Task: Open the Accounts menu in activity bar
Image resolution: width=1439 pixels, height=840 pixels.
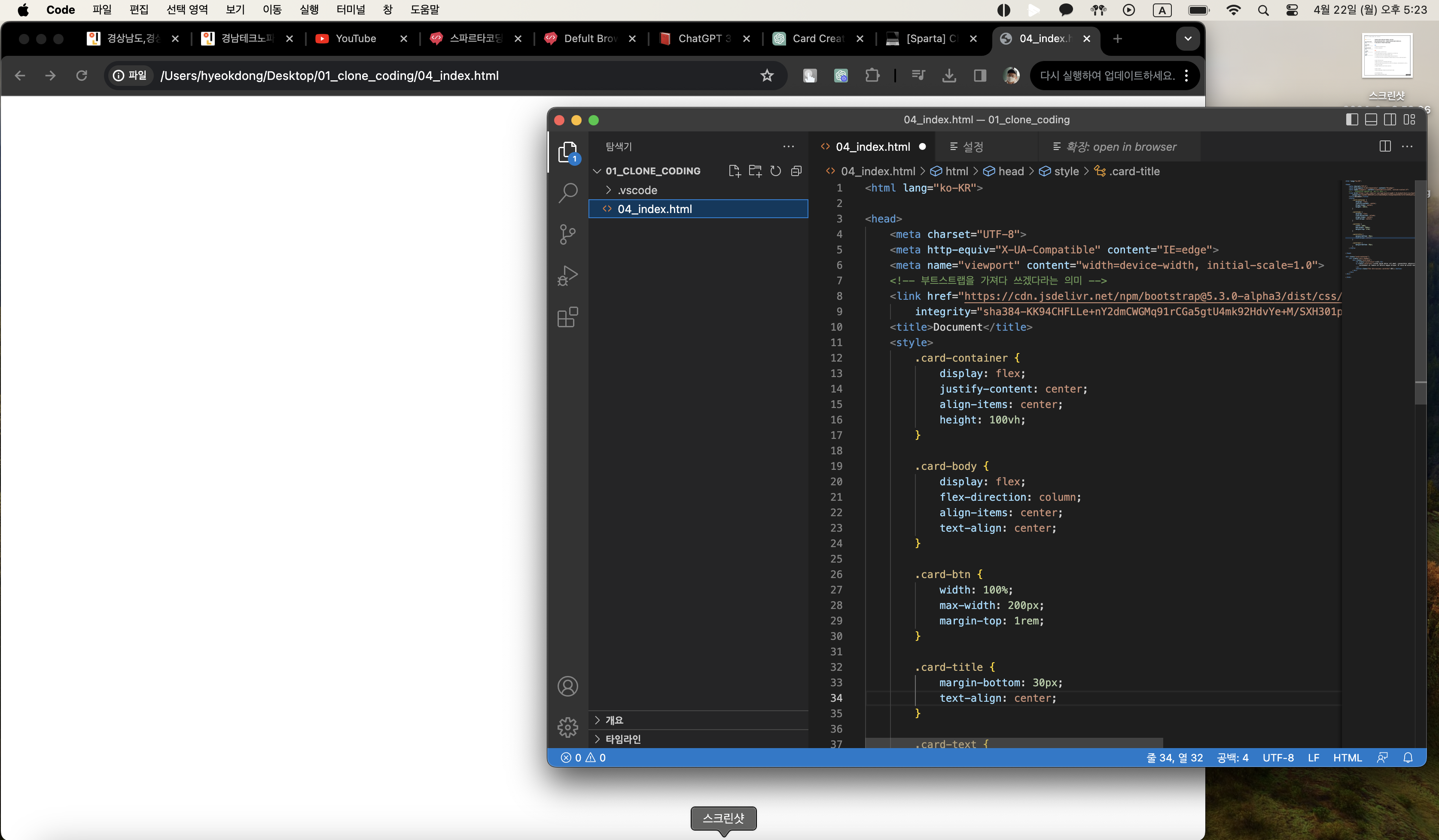Action: 567,686
